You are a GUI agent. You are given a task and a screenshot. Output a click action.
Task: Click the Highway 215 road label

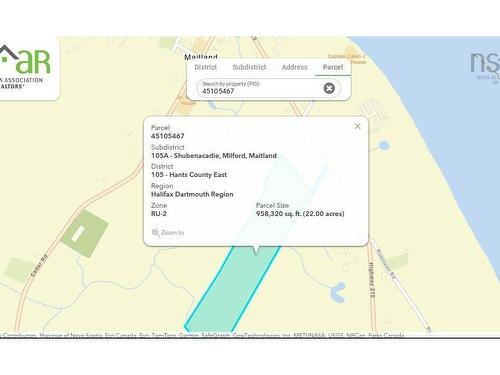[x=372, y=280]
